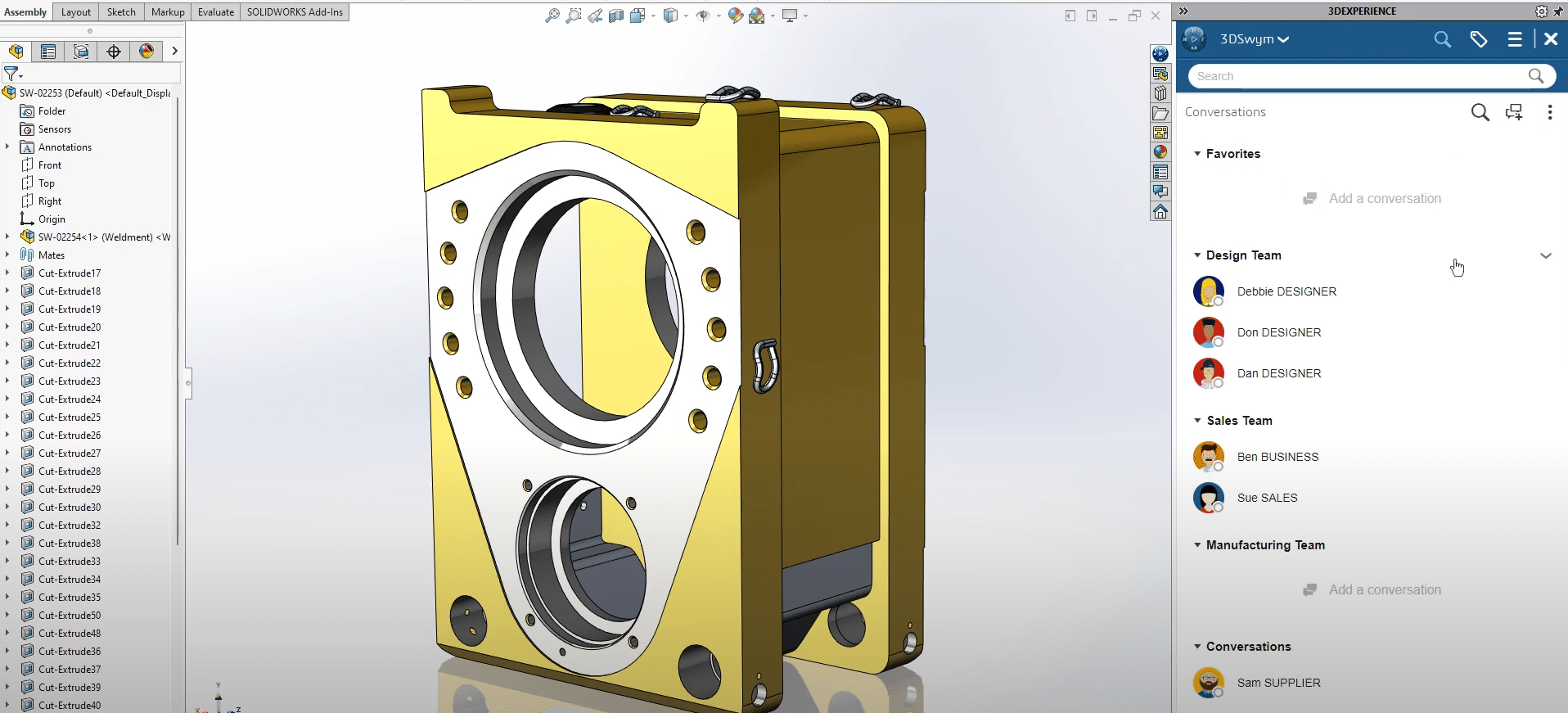The height and width of the screenshot is (713, 1568).
Task: Collapse the Design Team group
Action: coord(1197,255)
